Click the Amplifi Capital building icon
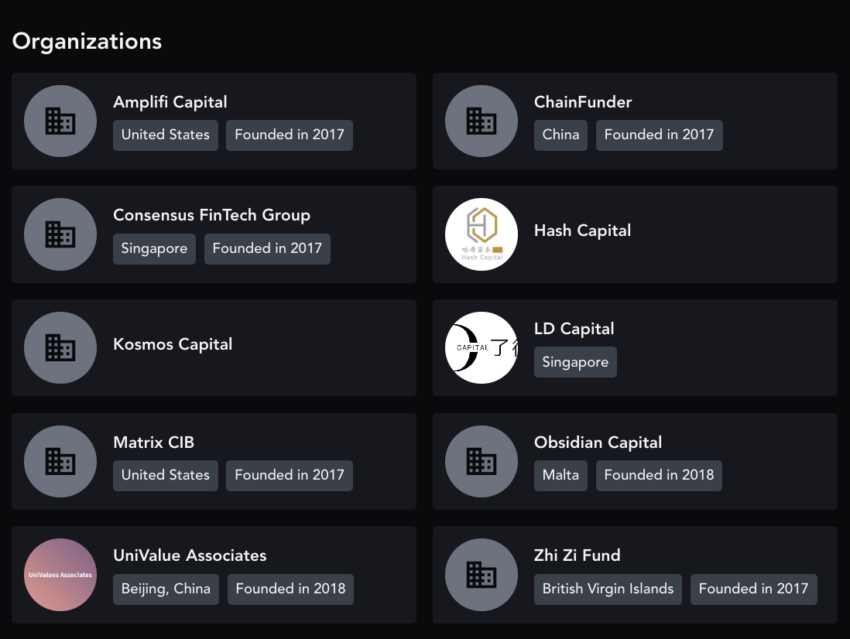 [60, 121]
